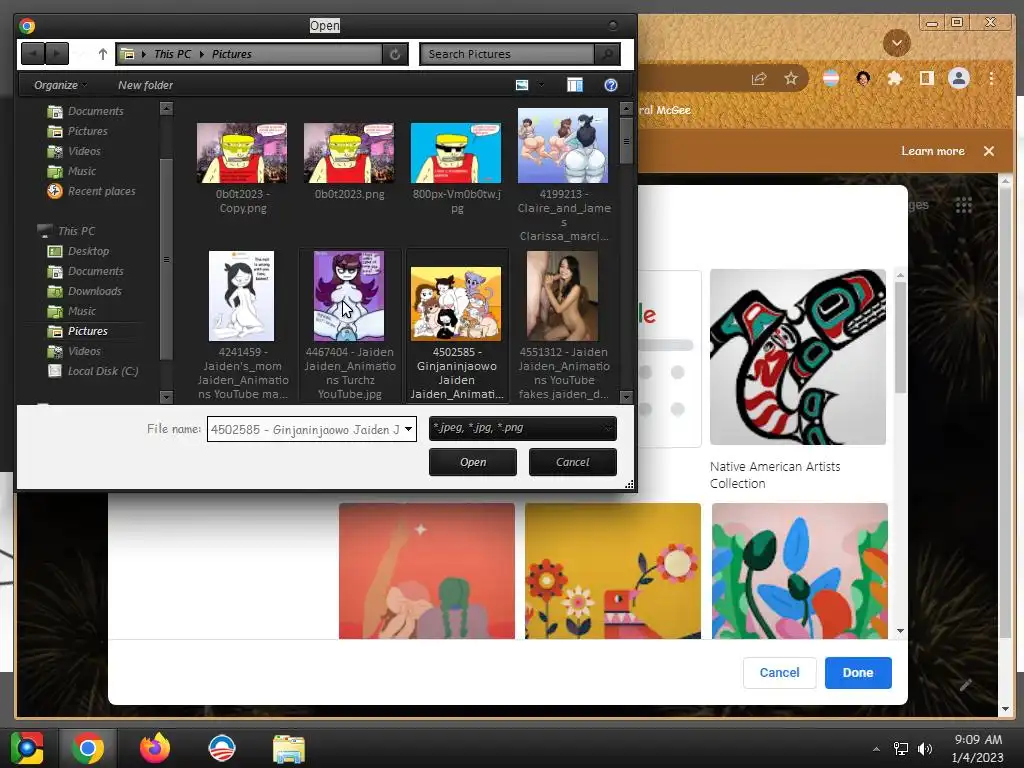
Task: Click Chrome's share page icon
Action: pos(759,79)
